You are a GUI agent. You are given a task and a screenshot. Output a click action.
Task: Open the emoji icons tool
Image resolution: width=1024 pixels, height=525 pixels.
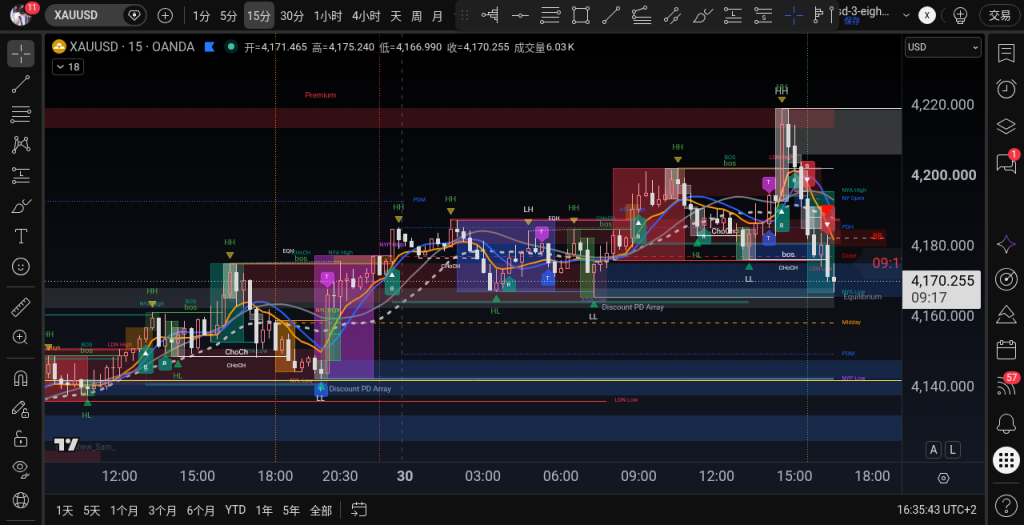[21, 266]
